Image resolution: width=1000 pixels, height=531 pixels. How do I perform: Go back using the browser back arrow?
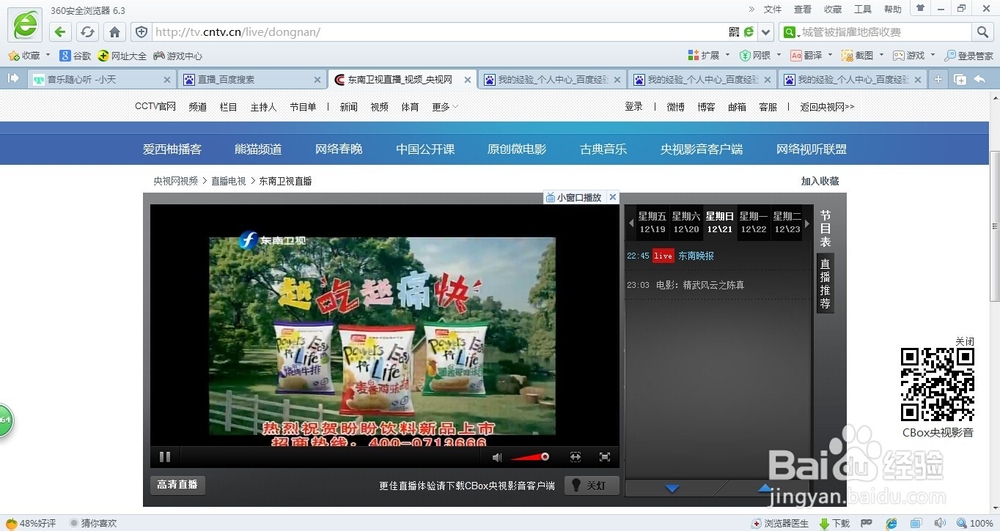(x=60, y=32)
